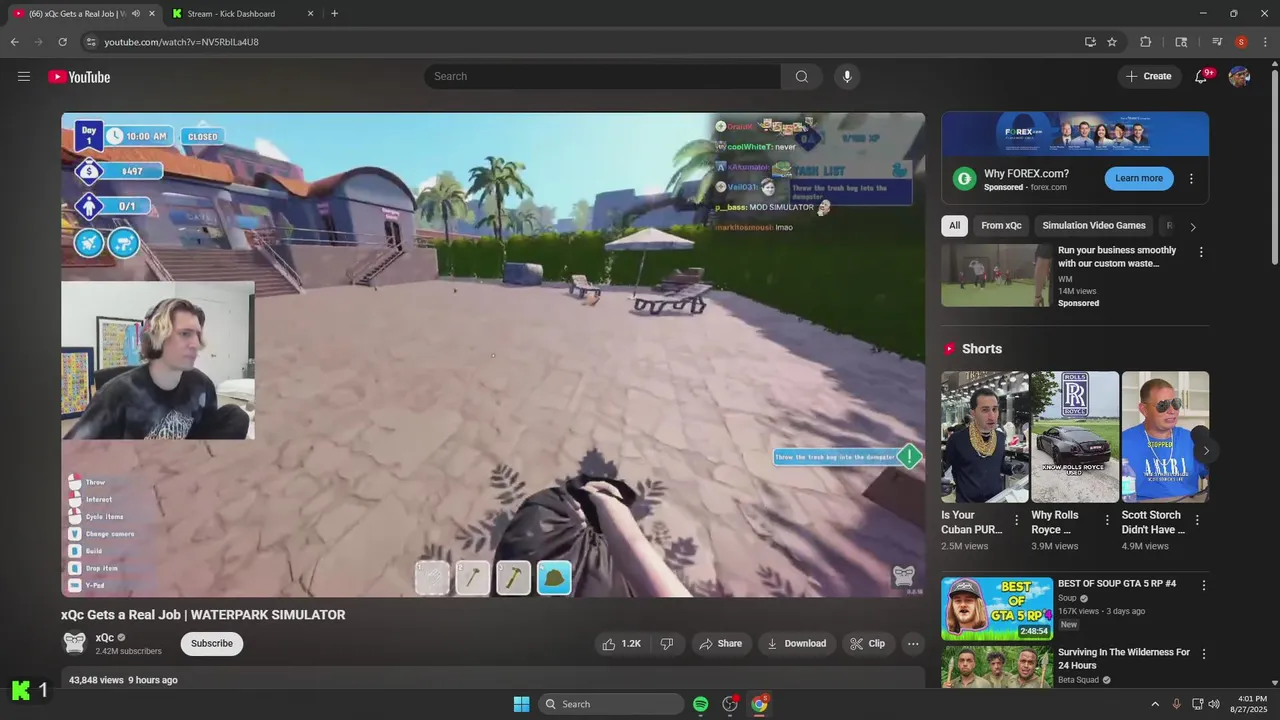Image resolution: width=1280 pixels, height=720 pixels.
Task: Like the video with thumbs up
Action: pos(622,643)
